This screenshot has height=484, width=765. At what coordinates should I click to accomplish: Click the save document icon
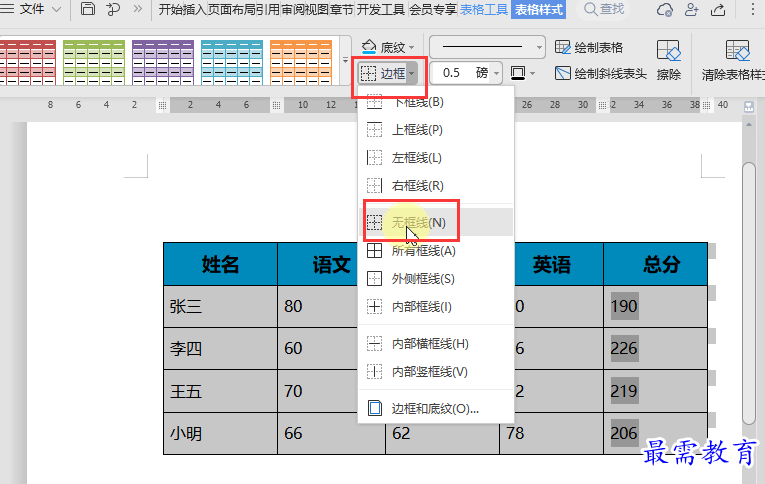(x=87, y=9)
